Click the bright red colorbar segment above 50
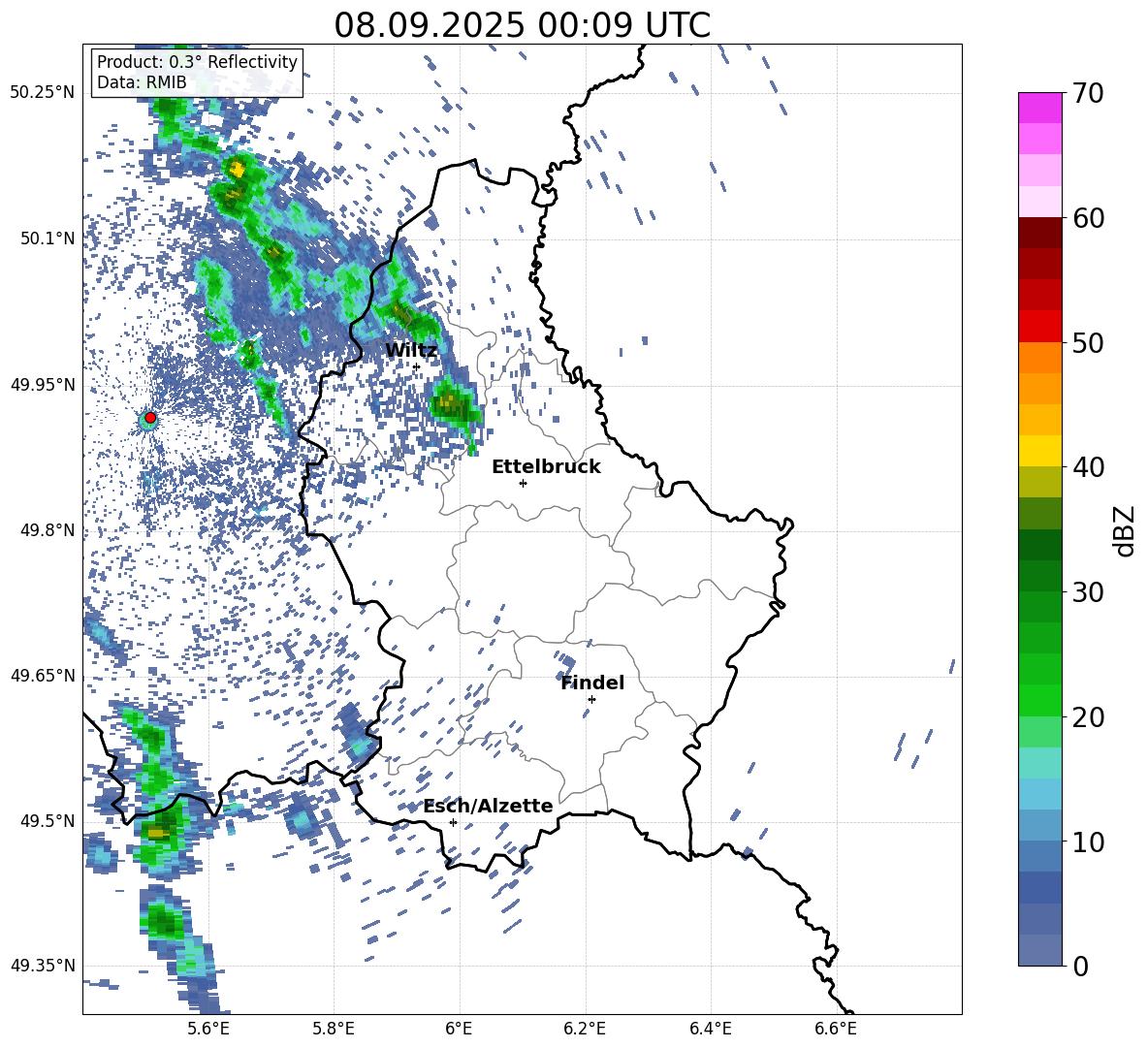Image resolution: width=1148 pixels, height=1048 pixels. coord(1039,327)
